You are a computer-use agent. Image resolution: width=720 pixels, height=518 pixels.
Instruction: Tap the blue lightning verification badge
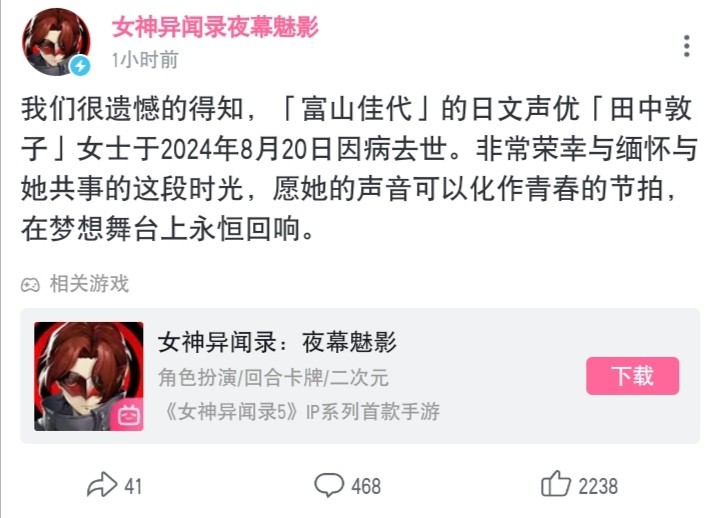point(80,66)
